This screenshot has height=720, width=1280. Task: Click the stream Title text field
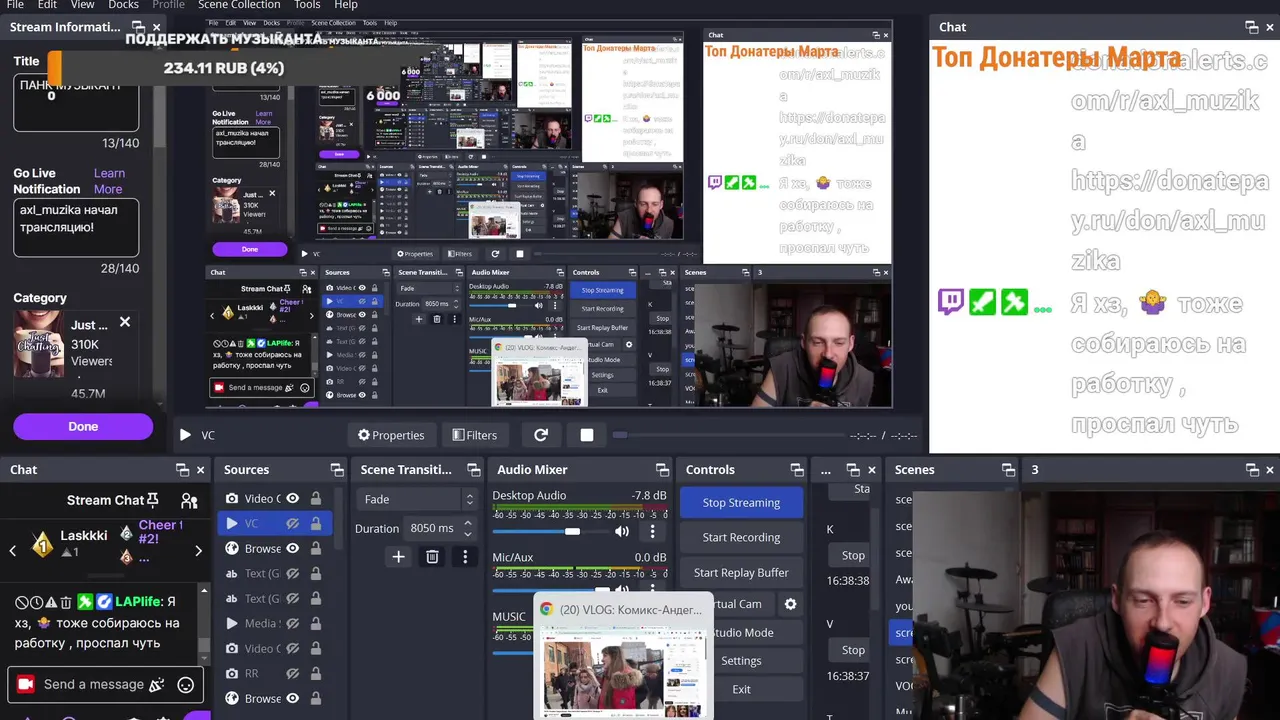pos(76,104)
